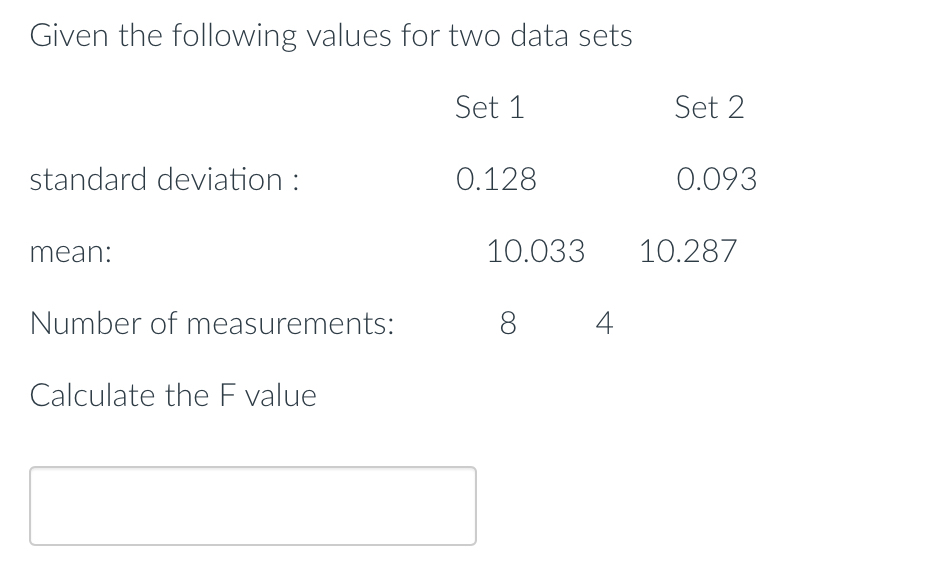Click the 'Calculate the F value' prompt text

click(x=173, y=396)
